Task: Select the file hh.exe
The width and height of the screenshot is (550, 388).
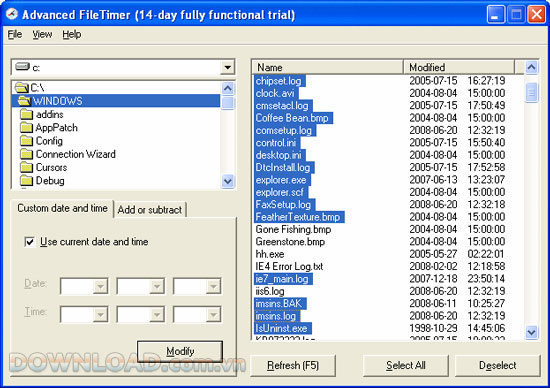Action: coord(270,254)
